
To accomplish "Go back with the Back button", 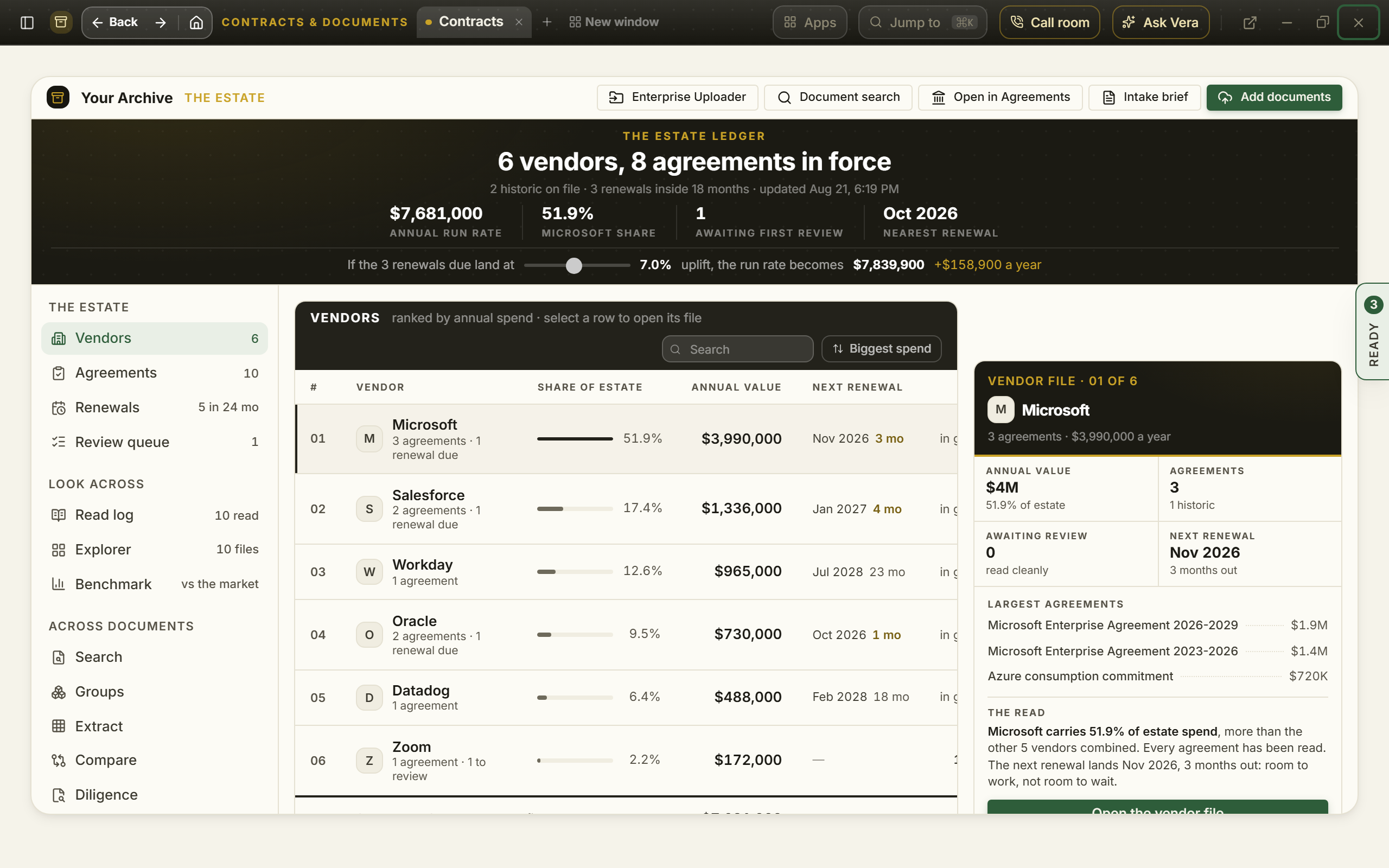I will click(115, 22).
